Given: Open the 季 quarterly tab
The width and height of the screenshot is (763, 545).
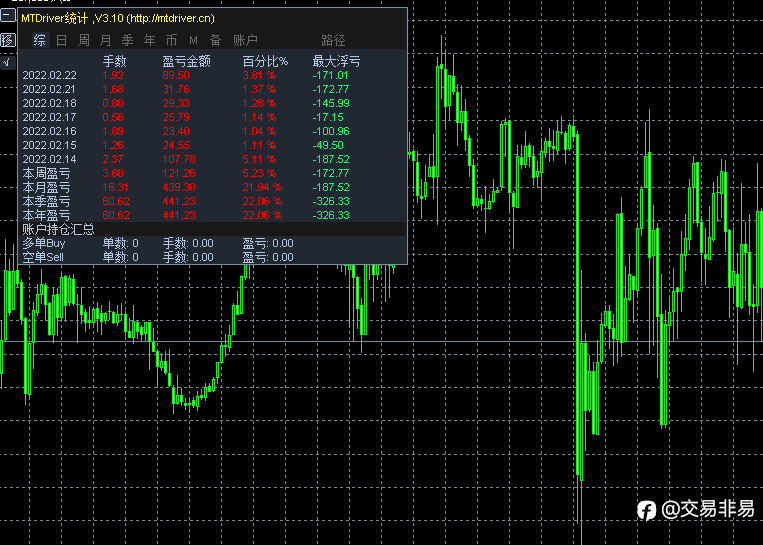Looking at the screenshot, I should point(127,40).
